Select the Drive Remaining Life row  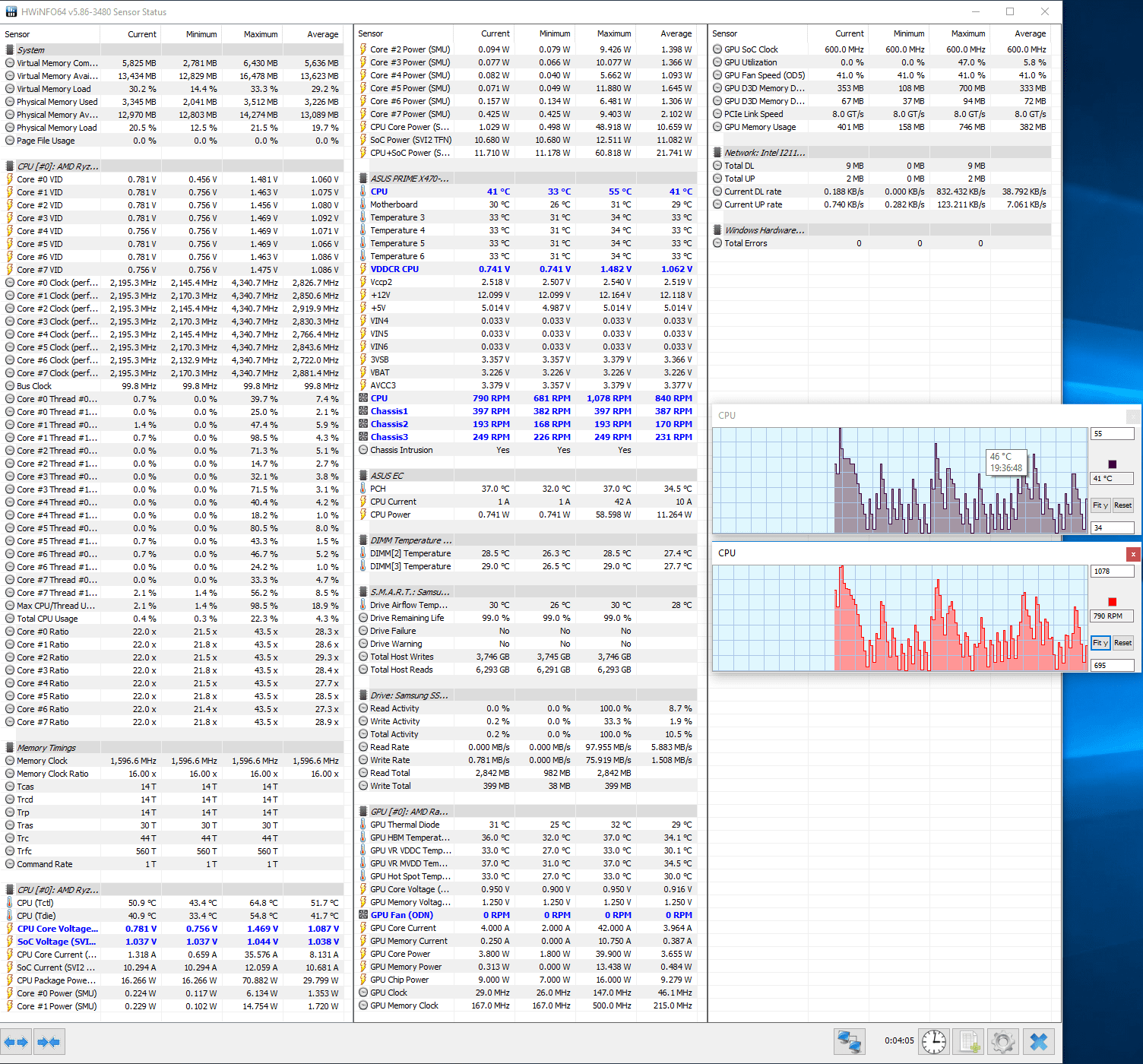tap(527, 618)
